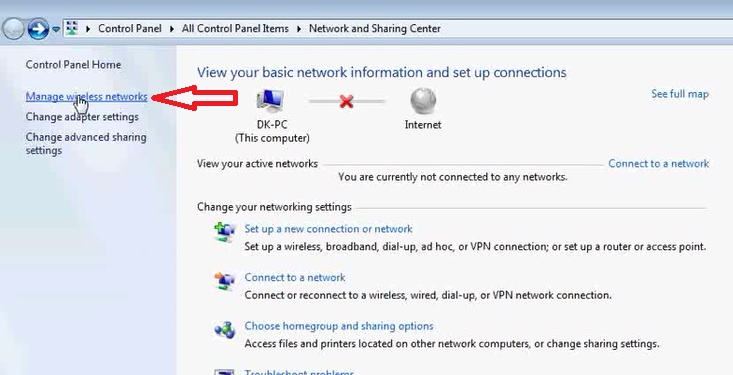Screen dimensions: 733x375
Task: Click the Forward navigation arrow button
Action: (x=38, y=29)
